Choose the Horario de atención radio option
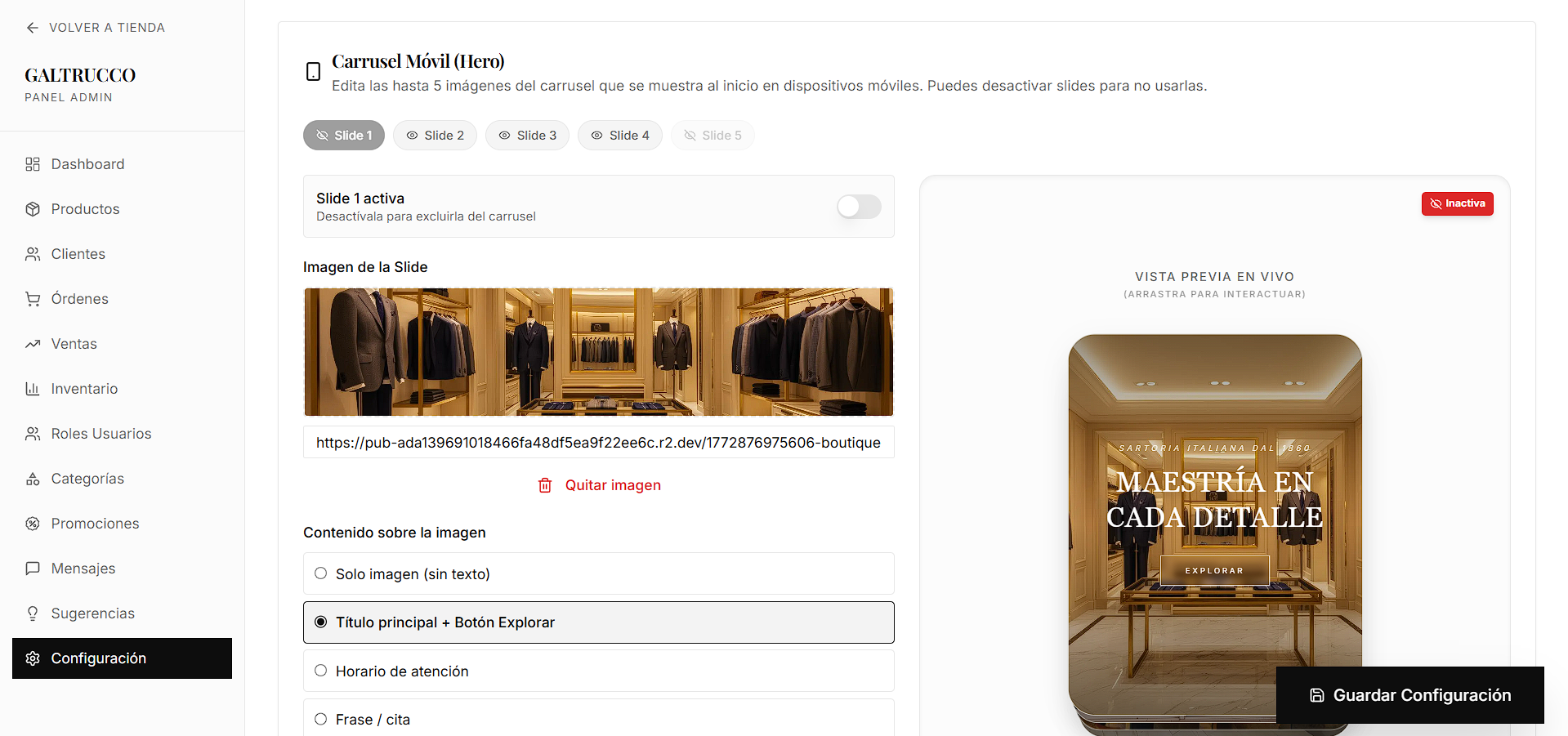 coord(321,671)
